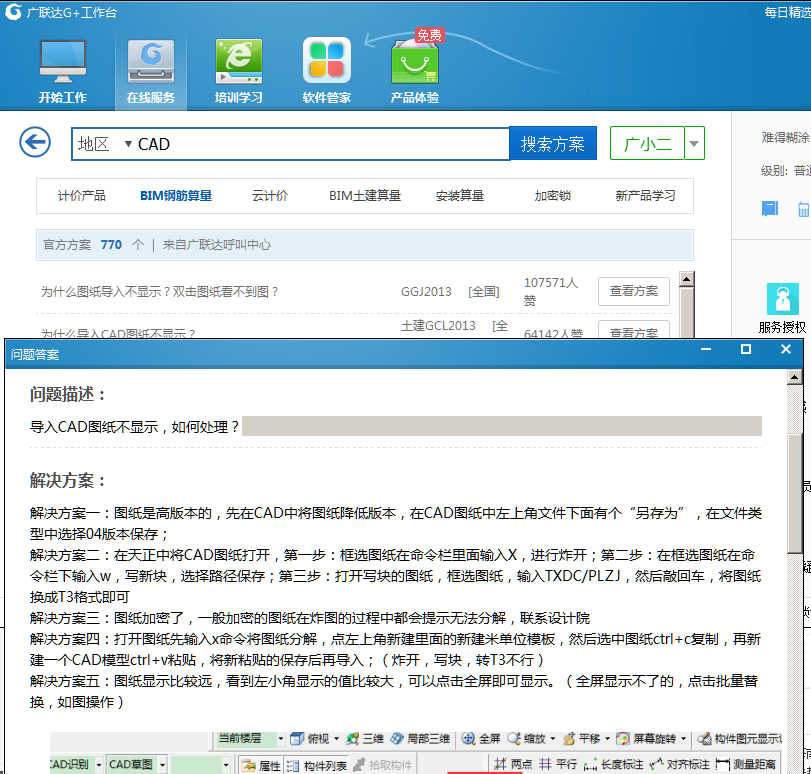The height and width of the screenshot is (774, 811).
Task: Click the 每日精选 link at top right
Action: [788, 12]
